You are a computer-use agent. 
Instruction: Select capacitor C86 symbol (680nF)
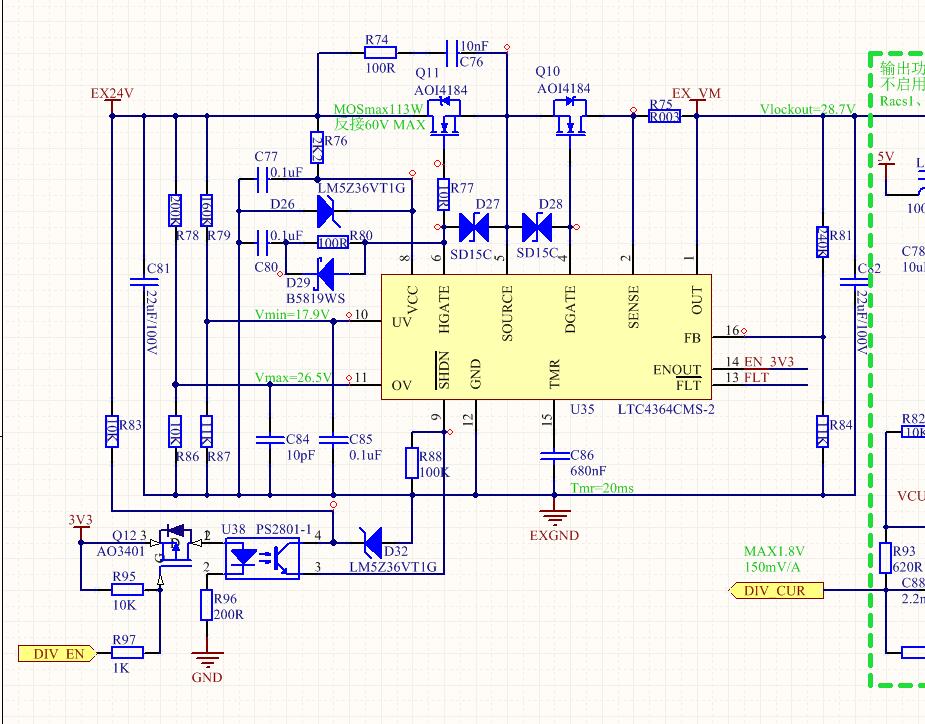[554, 456]
